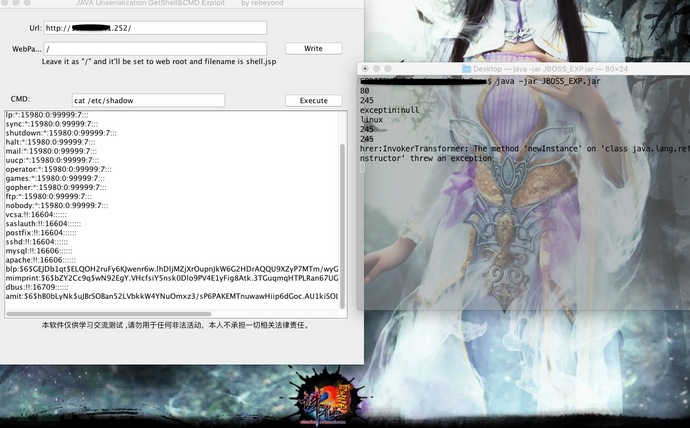
Task: Click the 'apache:!!:16606' output line
Action: pyautogui.click(x=40, y=260)
